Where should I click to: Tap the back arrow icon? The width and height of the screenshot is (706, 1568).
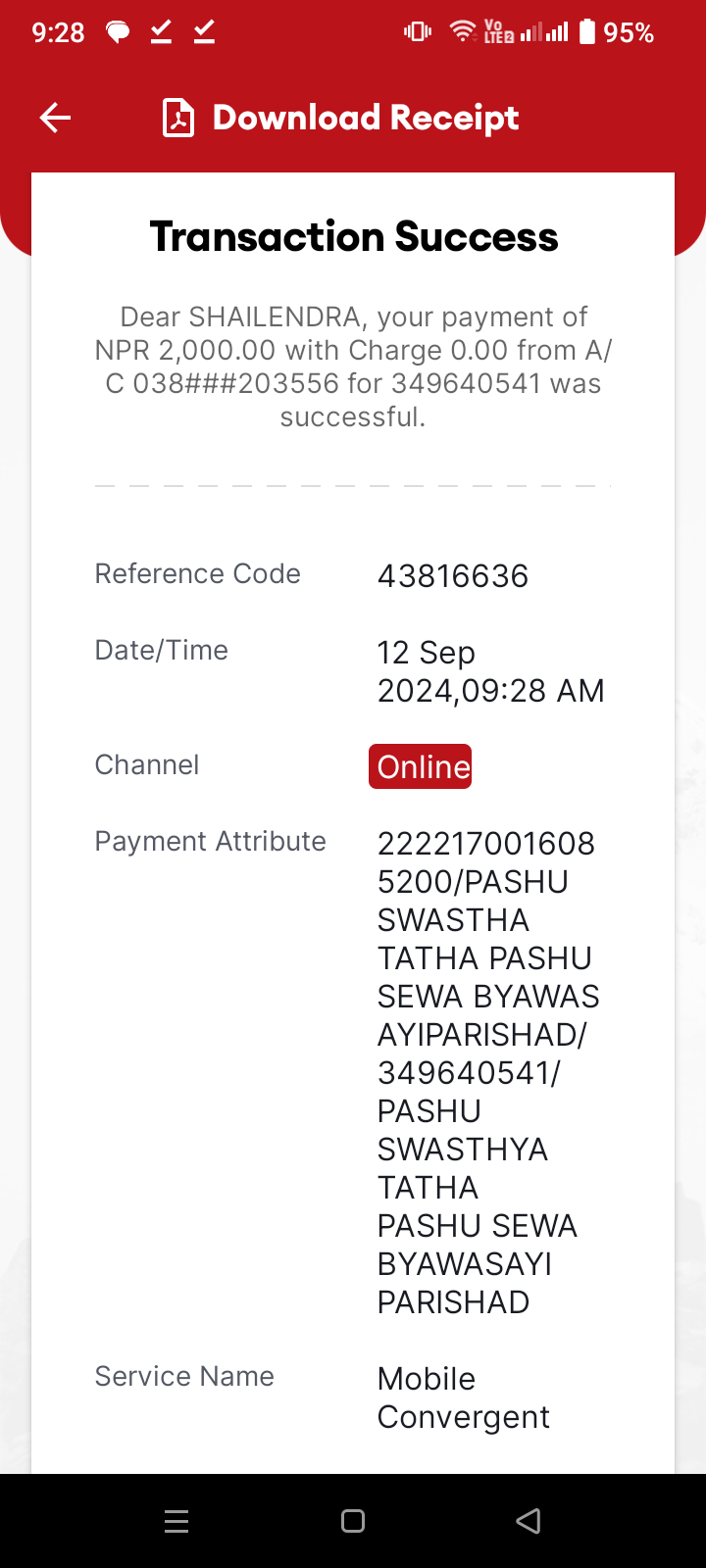[x=56, y=119]
